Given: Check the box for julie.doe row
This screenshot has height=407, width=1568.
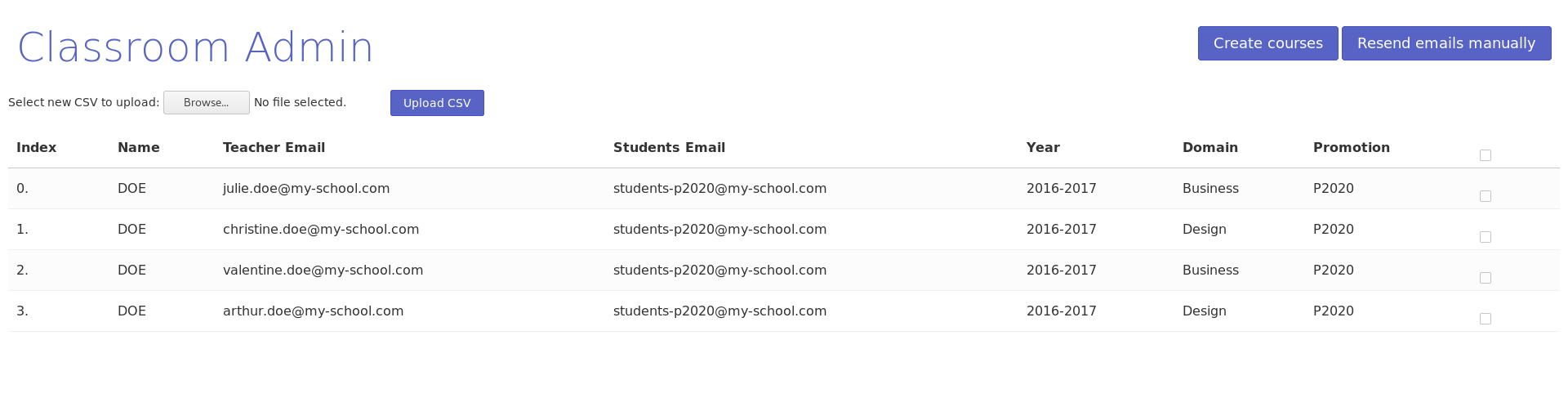Looking at the screenshot, I should (1485, 196).
